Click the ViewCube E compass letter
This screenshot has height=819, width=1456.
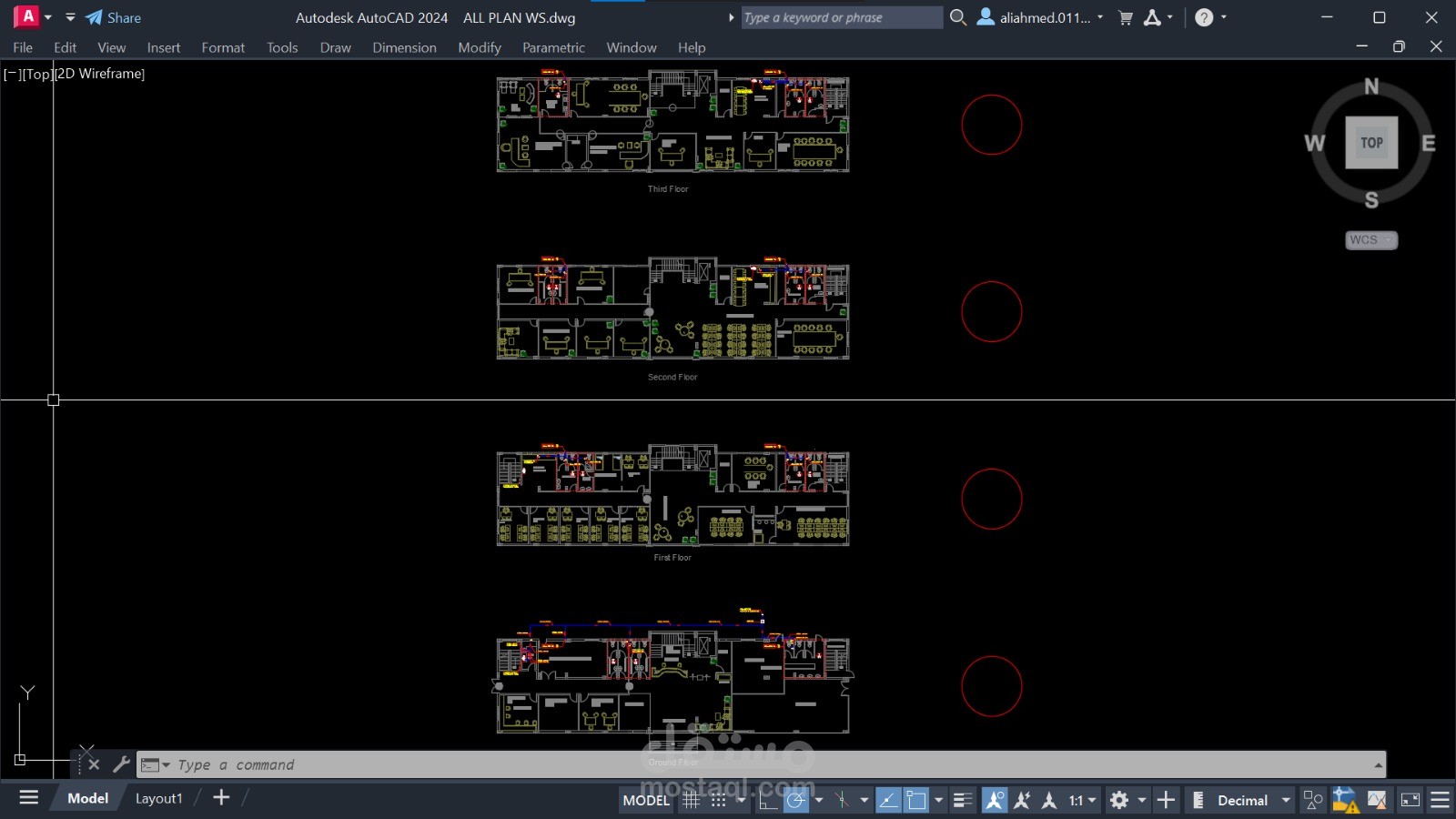click(x=1429, y=143)
